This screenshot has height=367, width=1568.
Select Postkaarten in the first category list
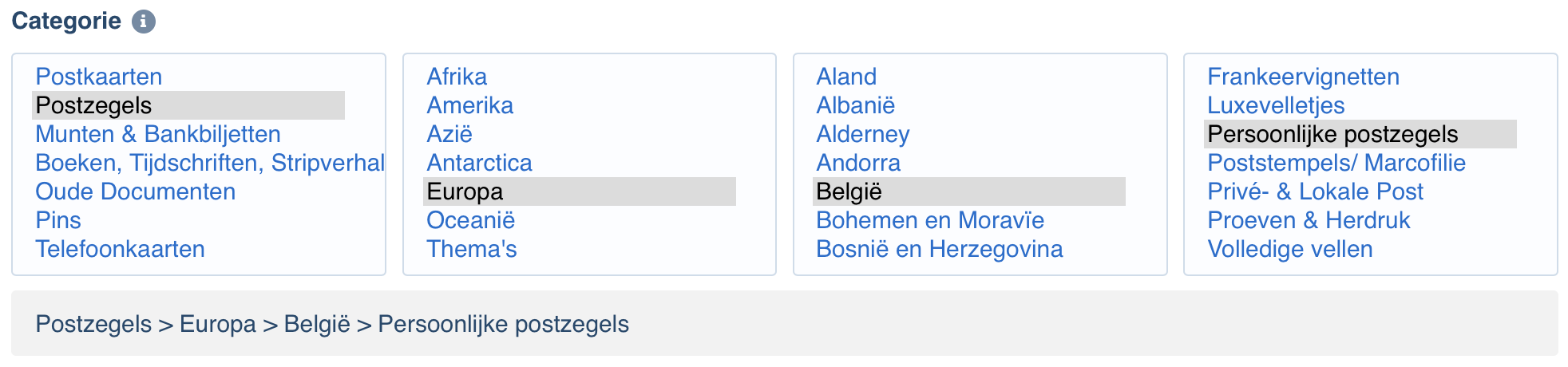[99, 77]
